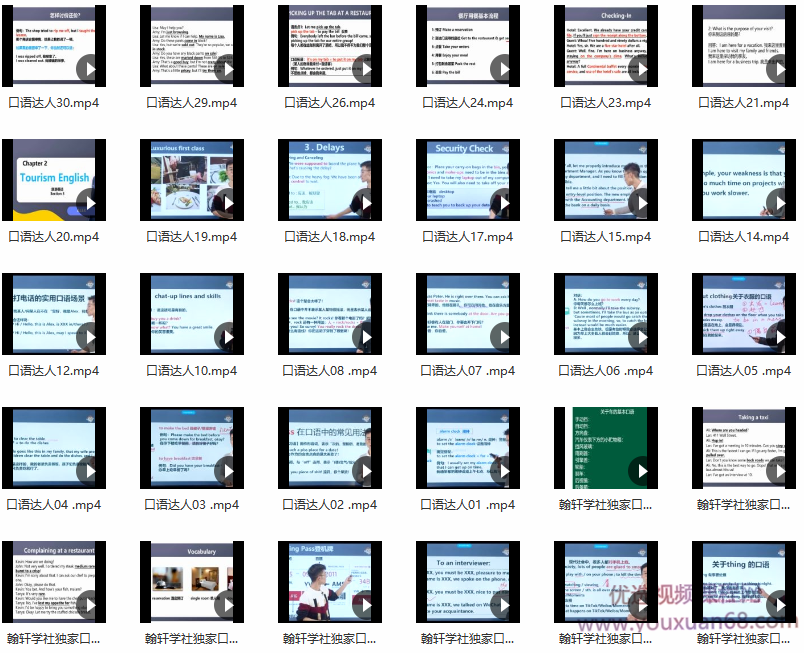Screen dimensions: 804x653
Task: Play the Complaining at a restaurant video
Action: pos(91,606)
